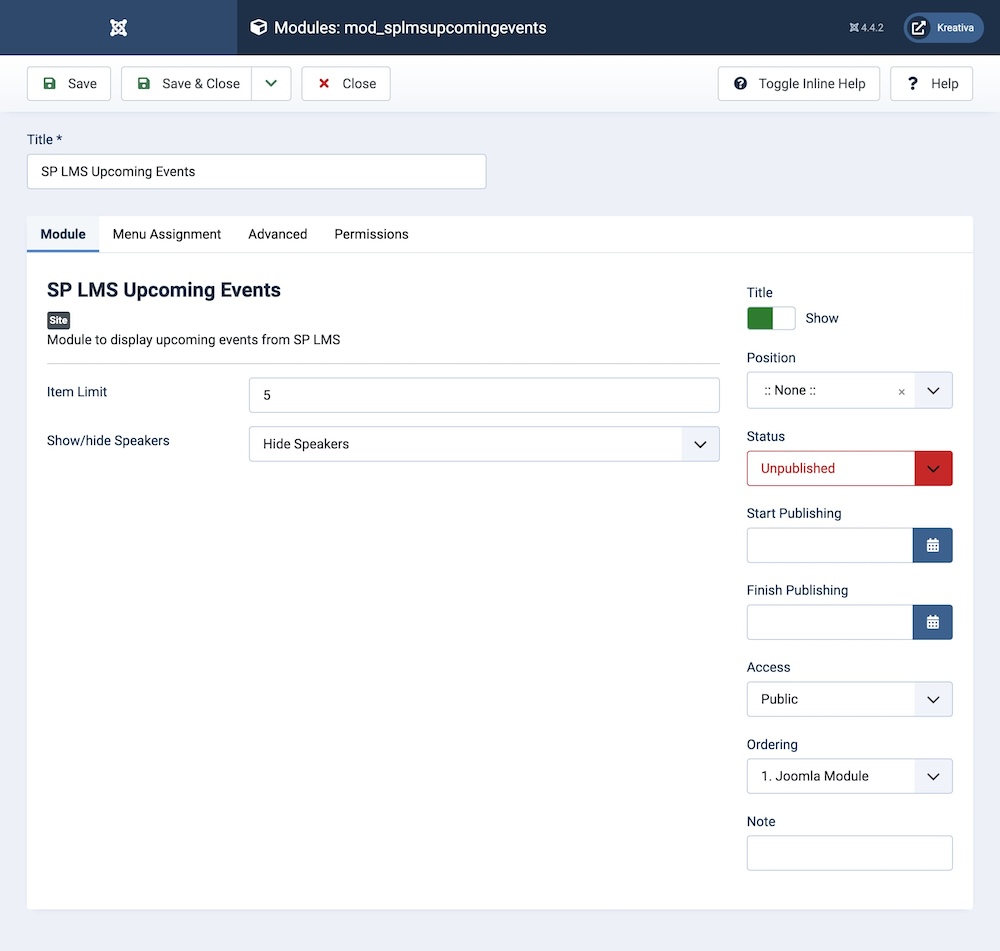Click the Save button
The image size is (1000, 951).
(x=69, y=84)
